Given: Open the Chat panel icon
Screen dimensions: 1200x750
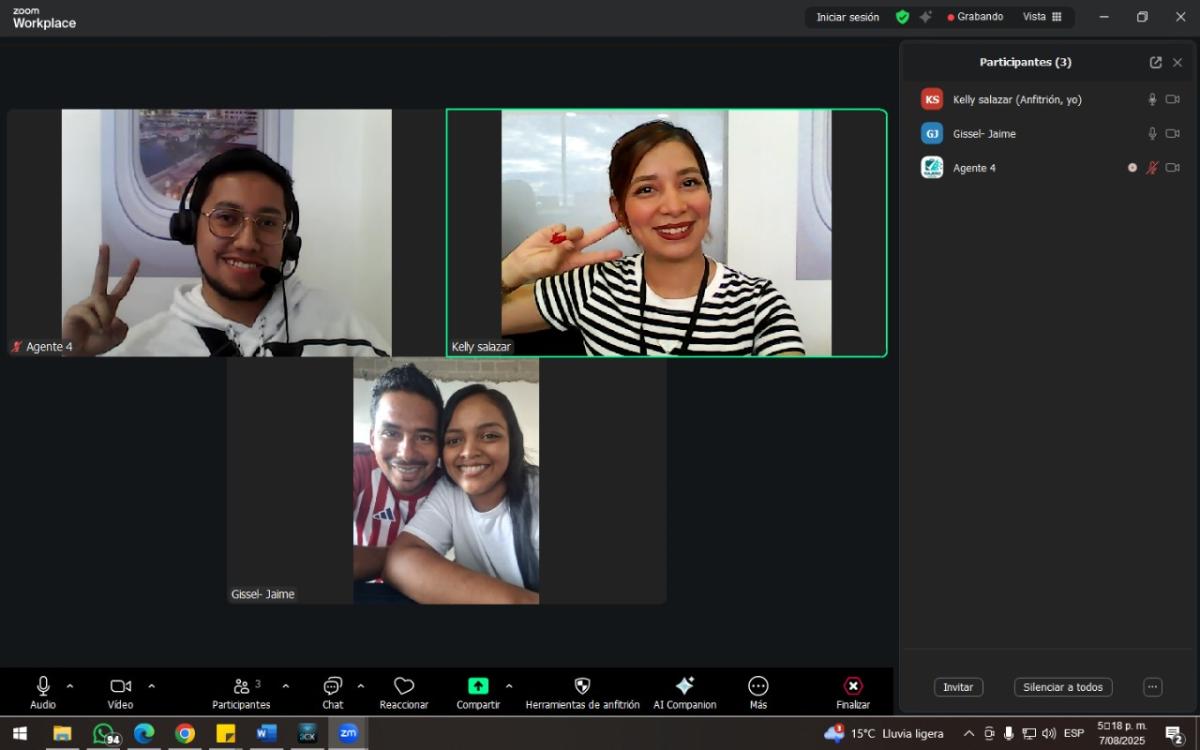Looking at the screenshot, I should click(x=332, y=686).
